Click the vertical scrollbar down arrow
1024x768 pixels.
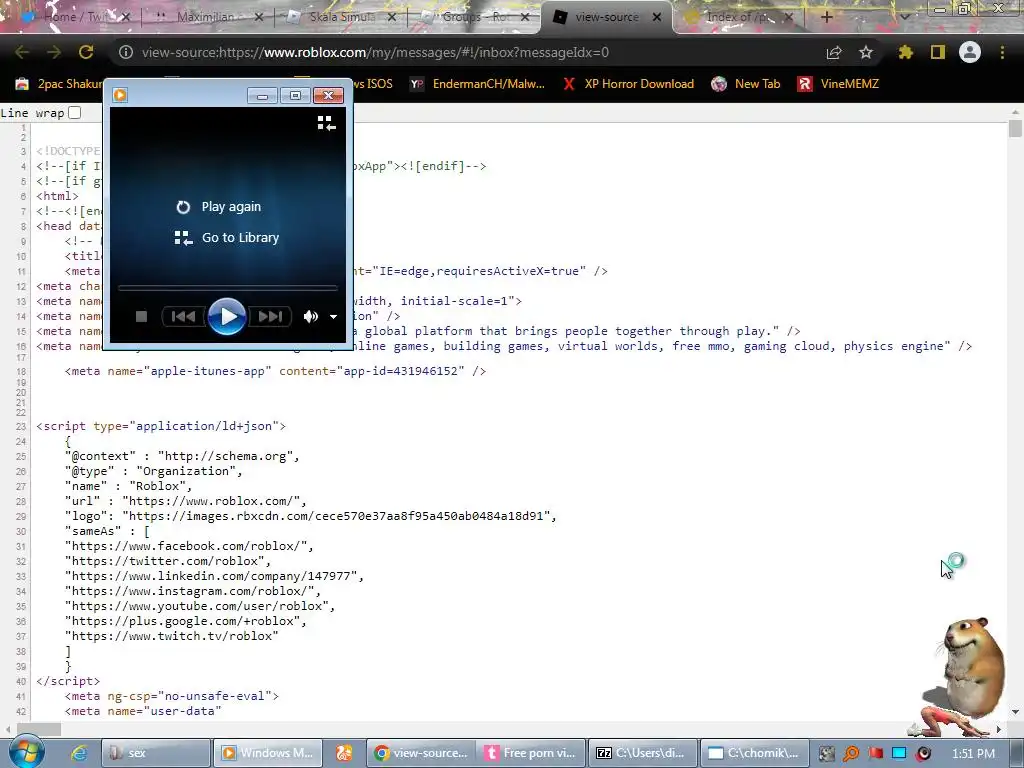coord(1015,711)
